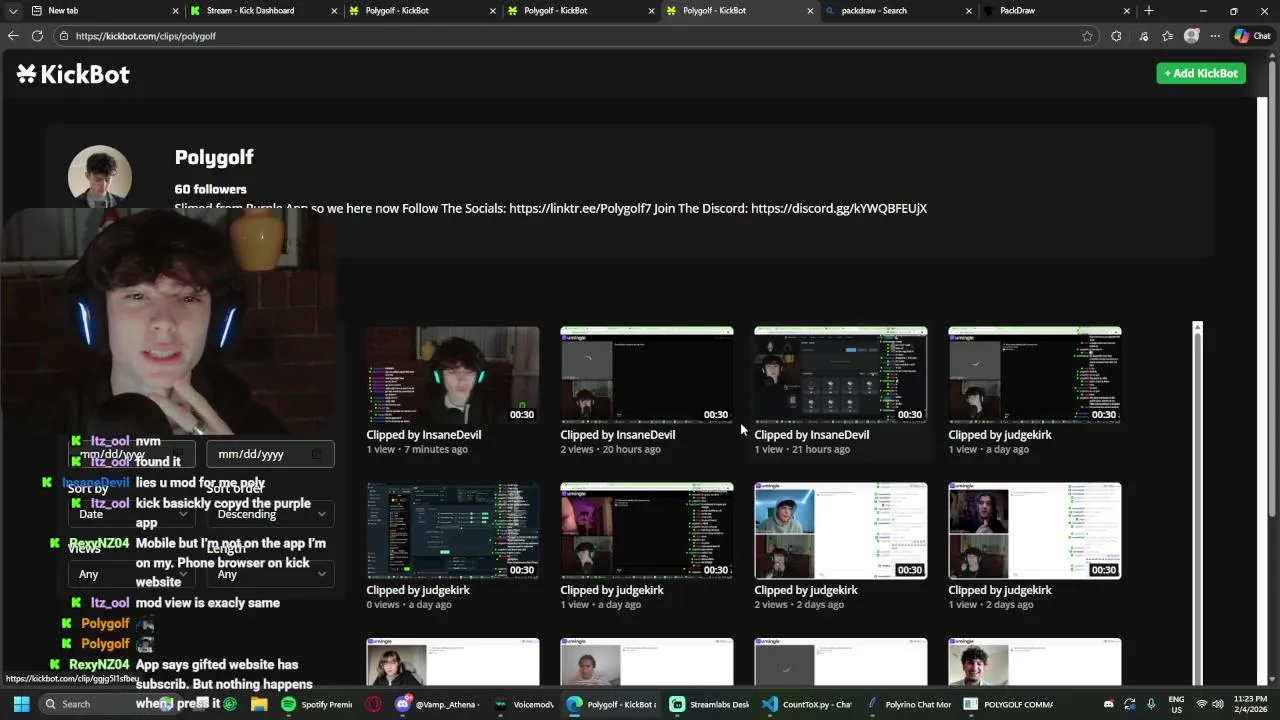This screenshot has width=1280, height=720.
Task: Click the 'Polygolf' profile heading
Action: coord(214,157)
